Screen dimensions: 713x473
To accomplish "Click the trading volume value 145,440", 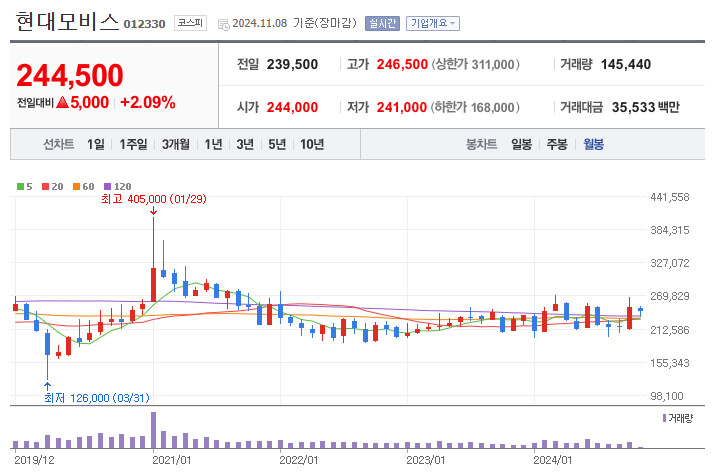I will point(626,64).
